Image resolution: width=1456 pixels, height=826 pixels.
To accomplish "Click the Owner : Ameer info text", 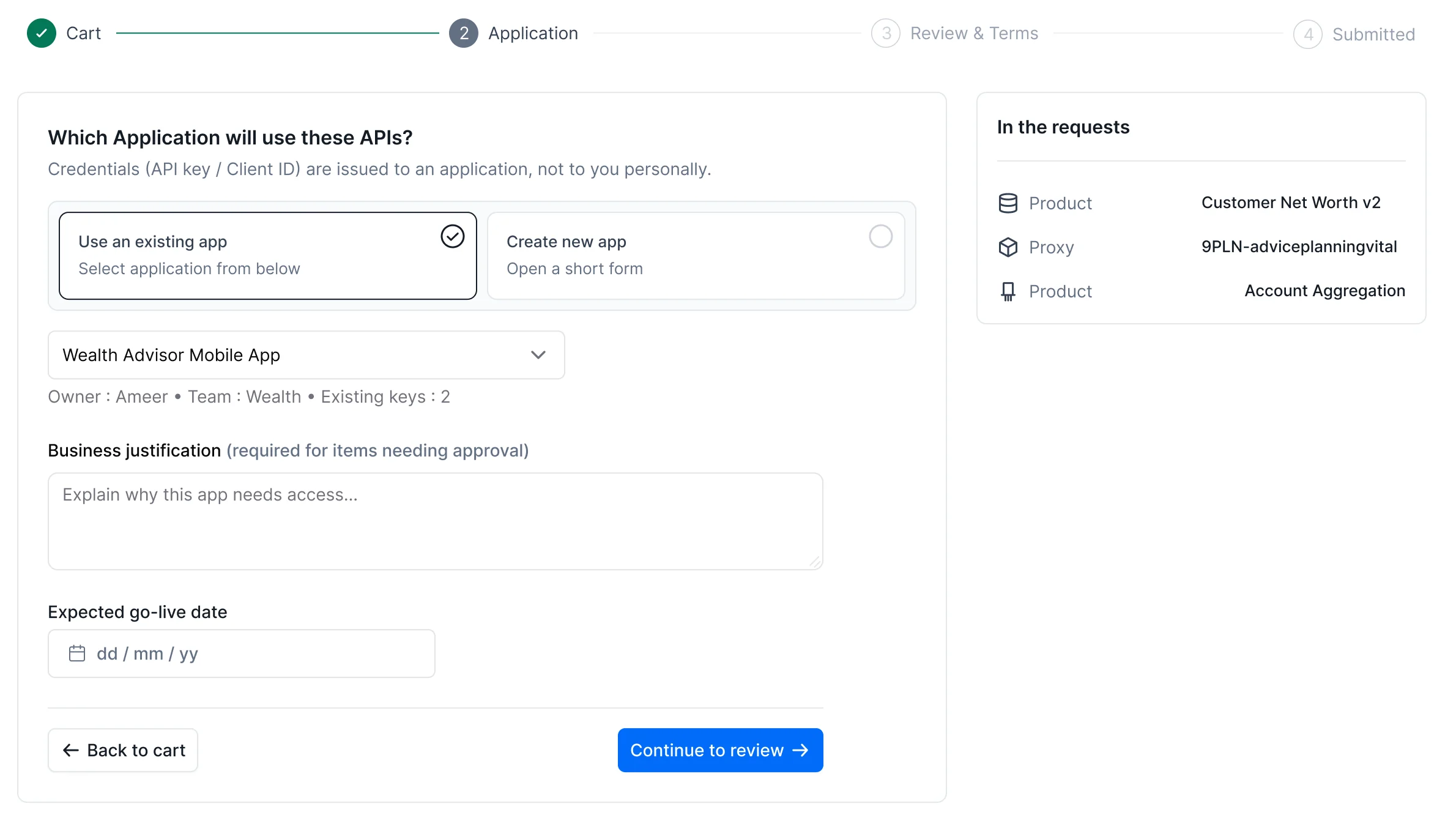I will [x=108, y=396].
